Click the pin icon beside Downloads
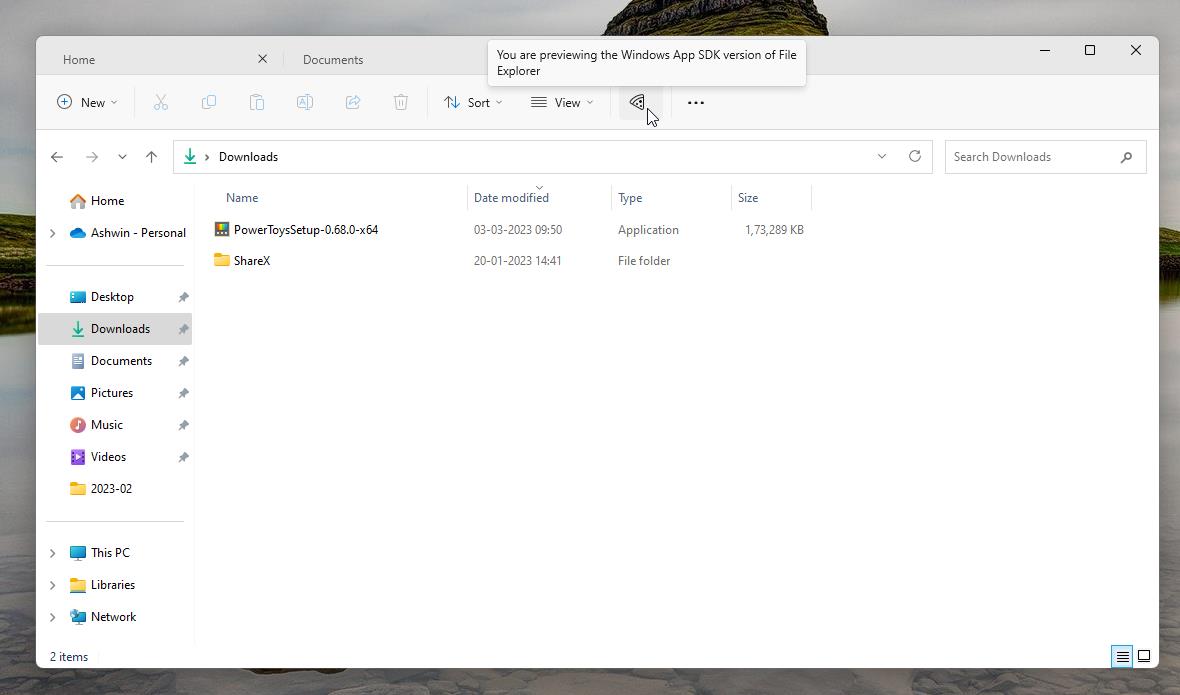 (x=183, y=329)
